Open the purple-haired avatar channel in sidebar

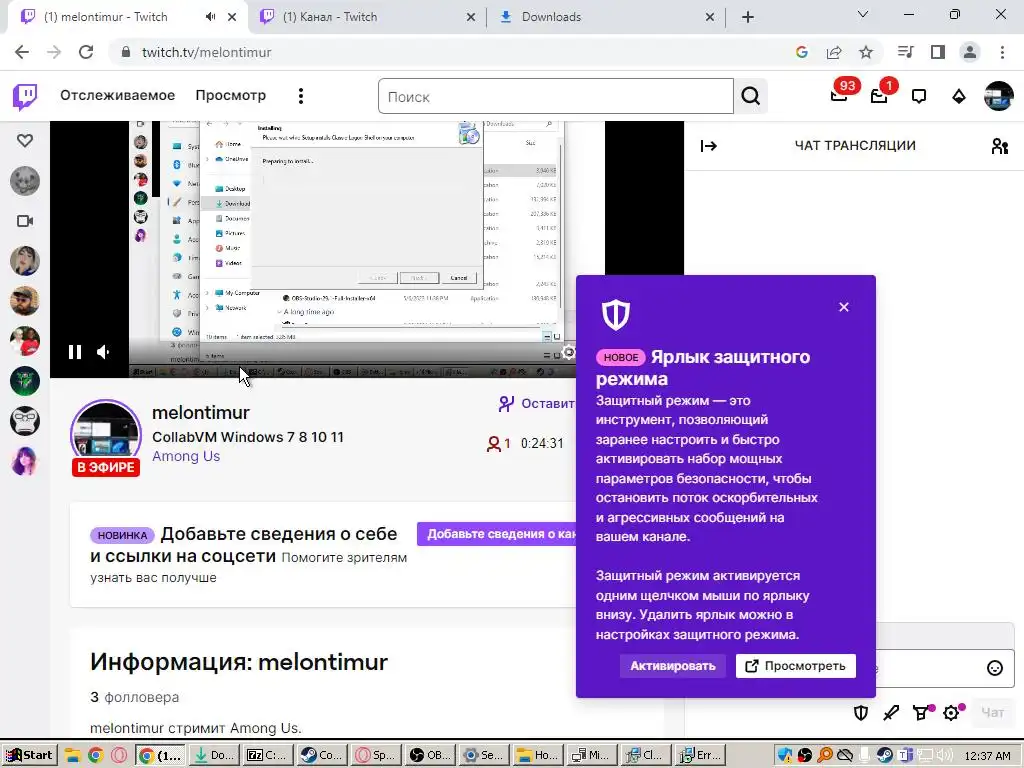coord(25,461)
